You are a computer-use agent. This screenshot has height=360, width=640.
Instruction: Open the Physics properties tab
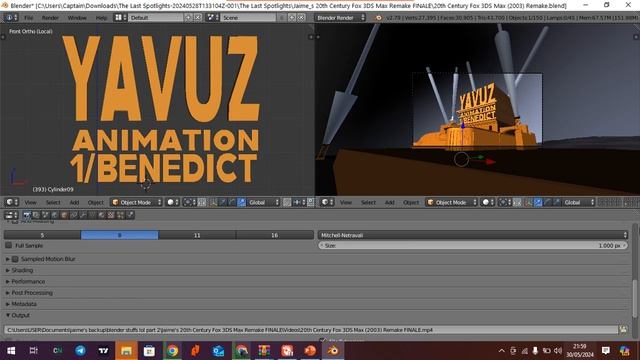click(x=130, y=215)
